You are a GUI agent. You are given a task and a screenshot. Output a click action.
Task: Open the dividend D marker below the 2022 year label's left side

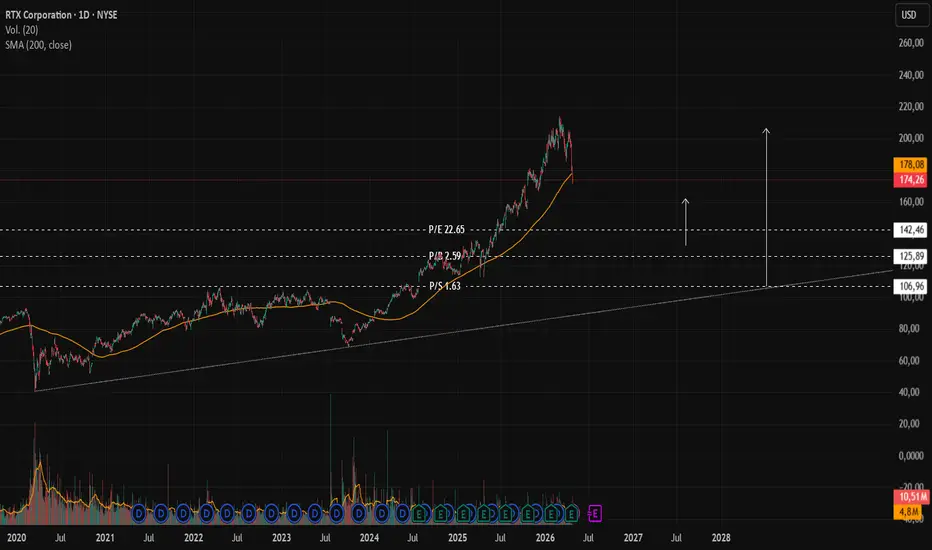[183, 513]
